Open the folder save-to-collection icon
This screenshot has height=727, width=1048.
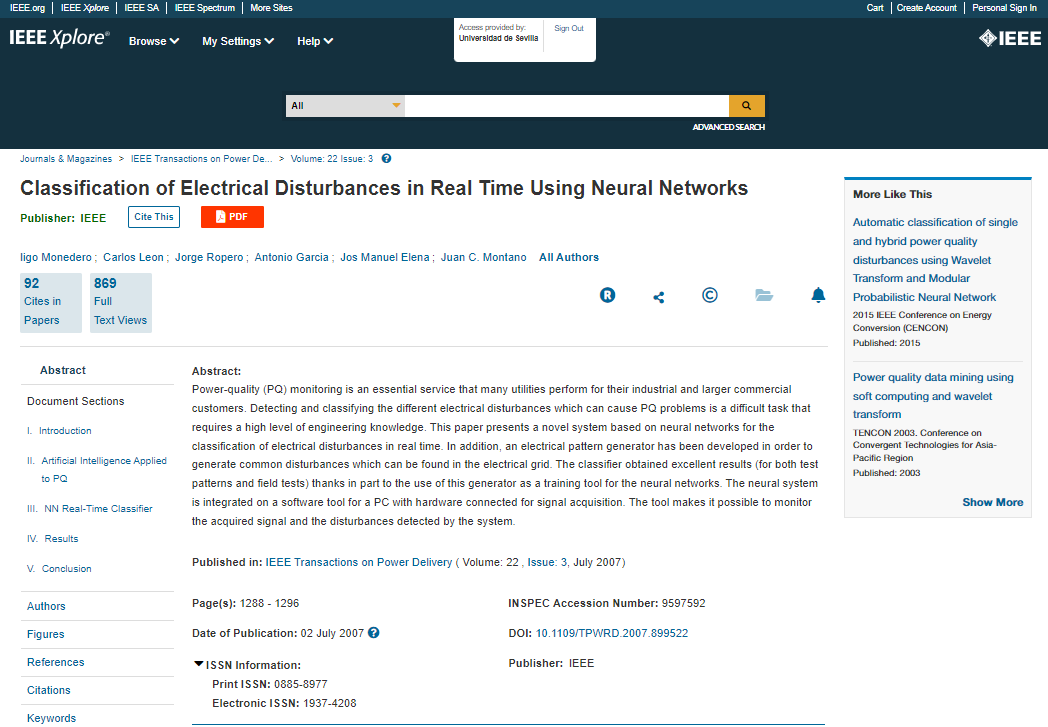pos(764,295)
